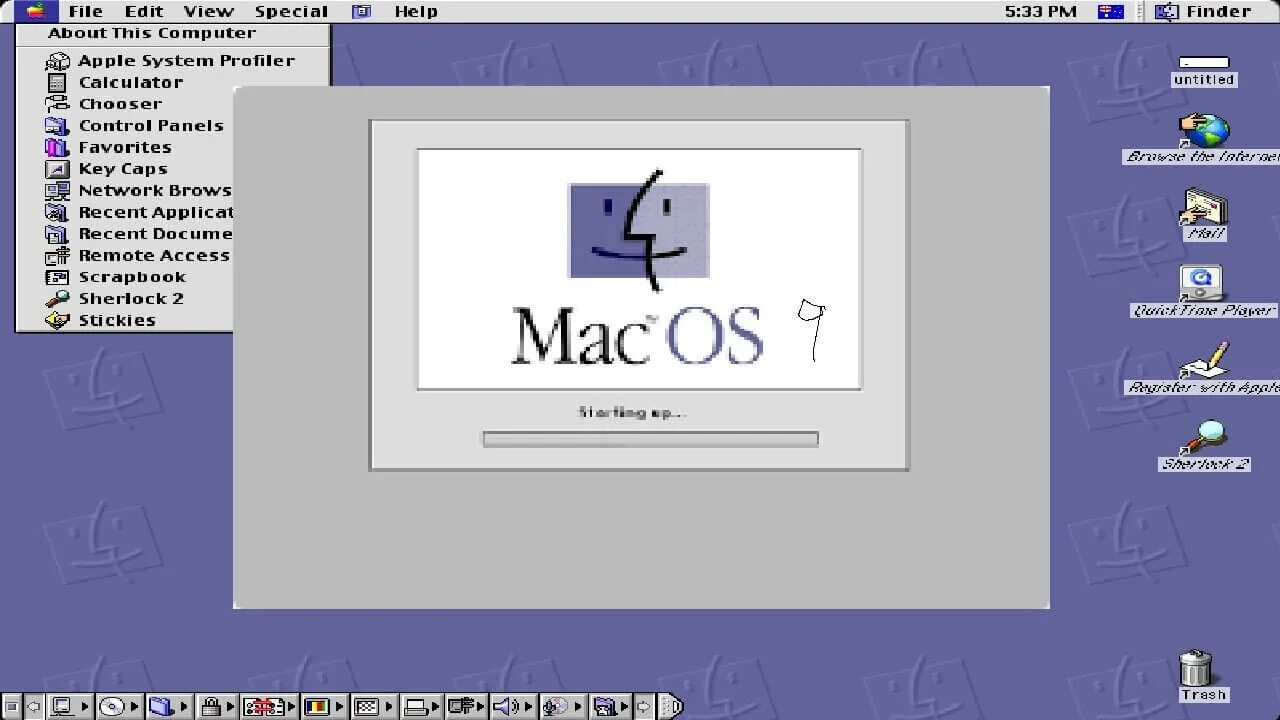Open the popup arrow next to resolution module
The width and height of the screenshot is (1280, 720).
click(x=389, y=706)
